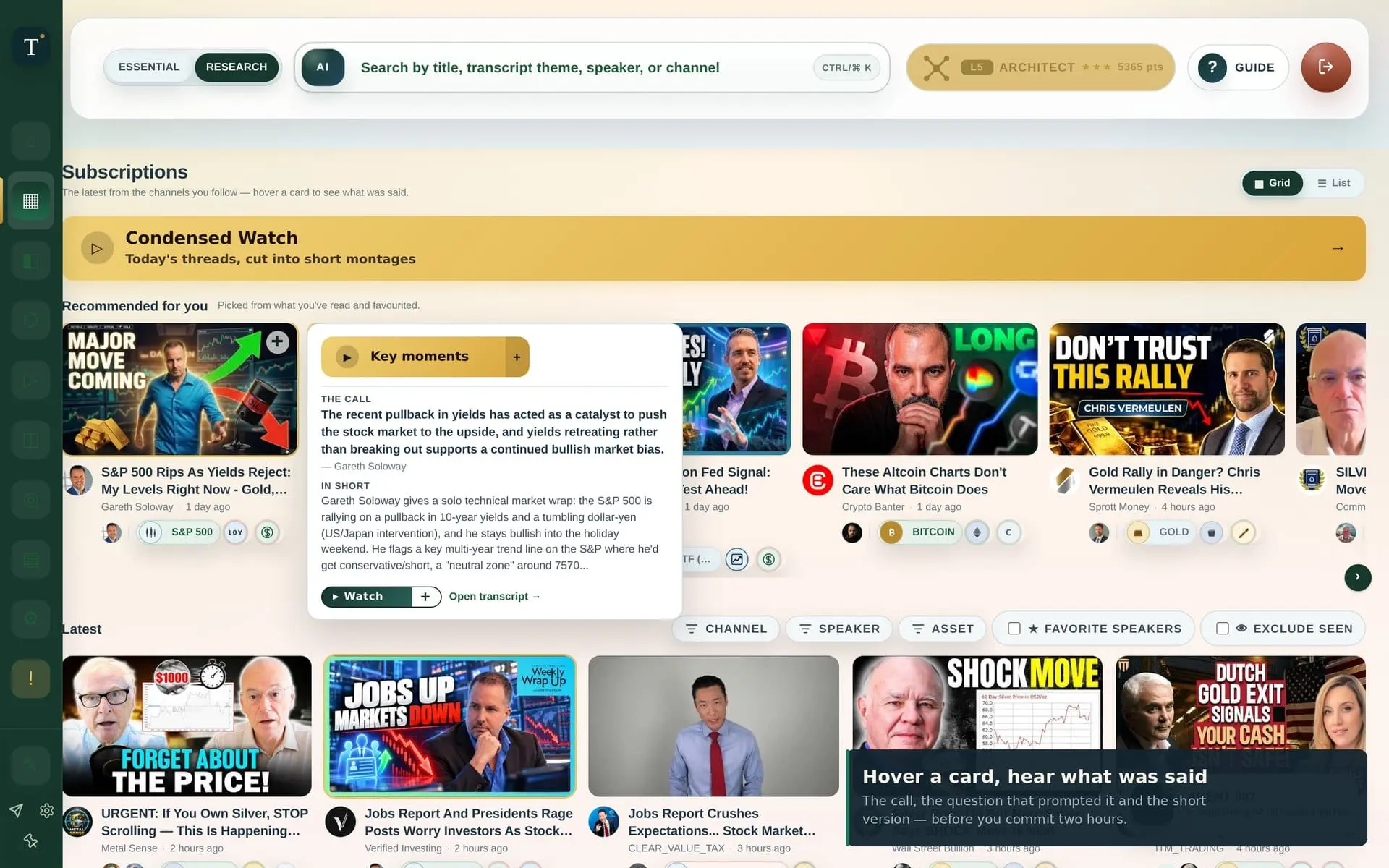
Task: Switch to Research mode
Action: pyautogui.click(x=237, y=67)
